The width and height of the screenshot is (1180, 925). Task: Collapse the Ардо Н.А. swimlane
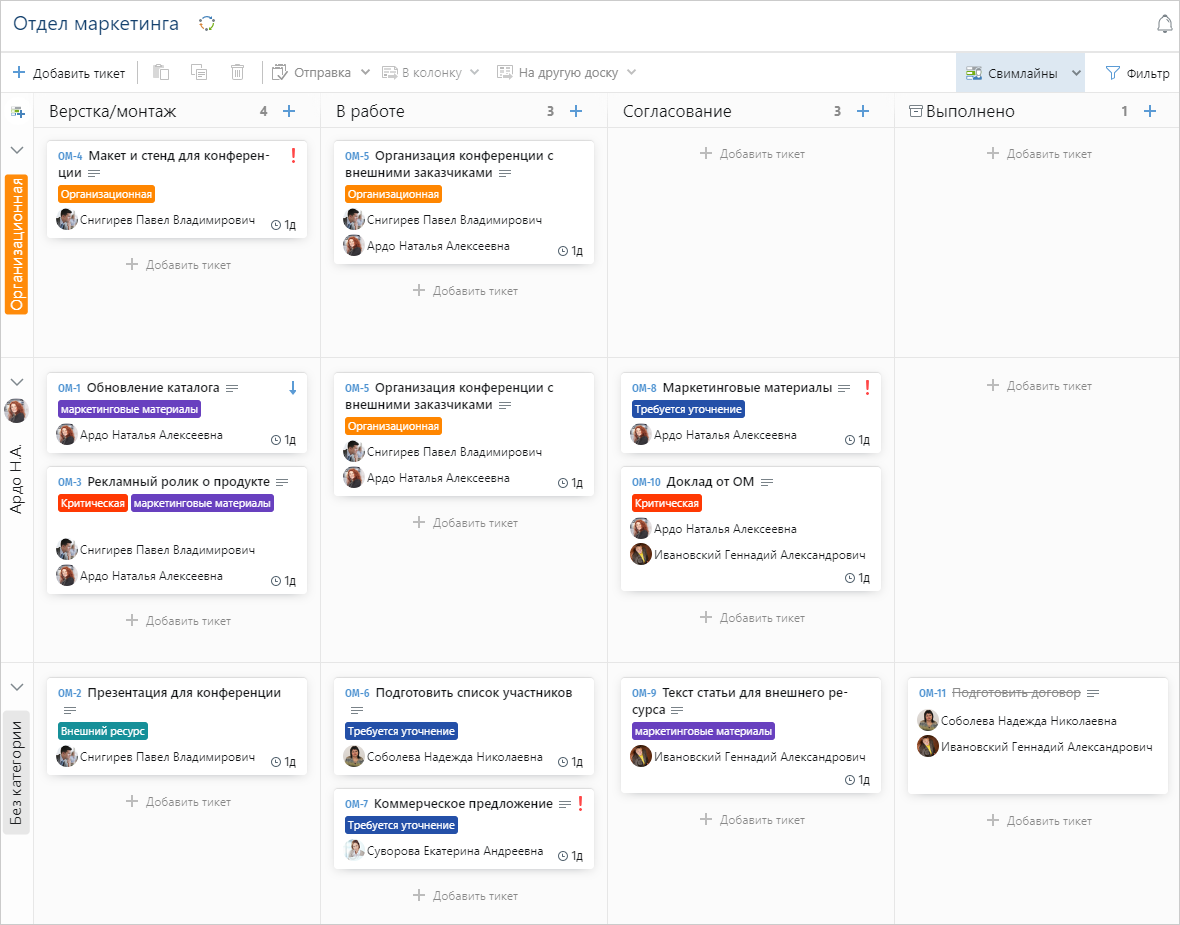click(17, 382)
